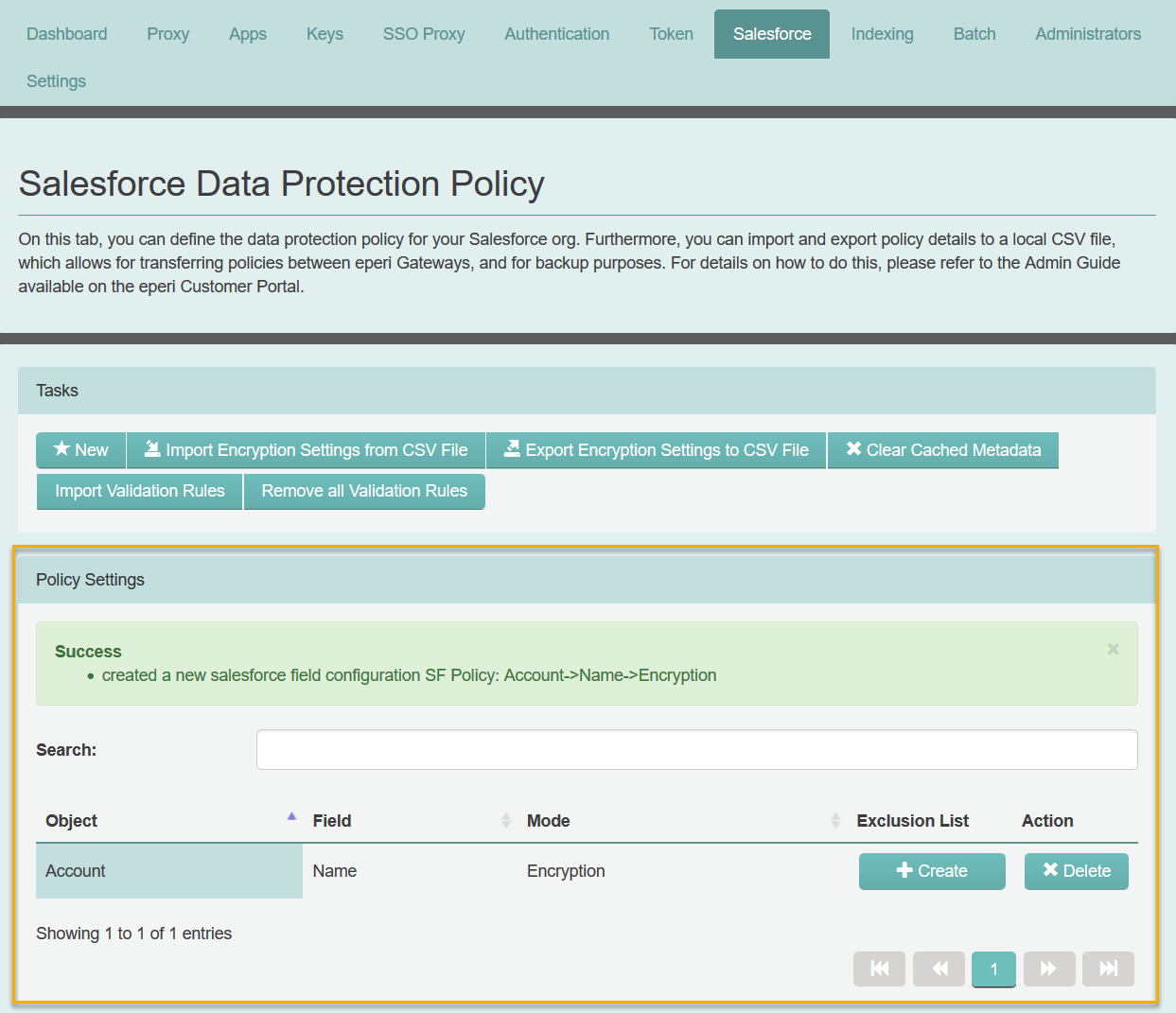Create exclusion list for Account Name
This screenshot has height=1013, width=1176.
pyautogui.click(x=932, y=871)
